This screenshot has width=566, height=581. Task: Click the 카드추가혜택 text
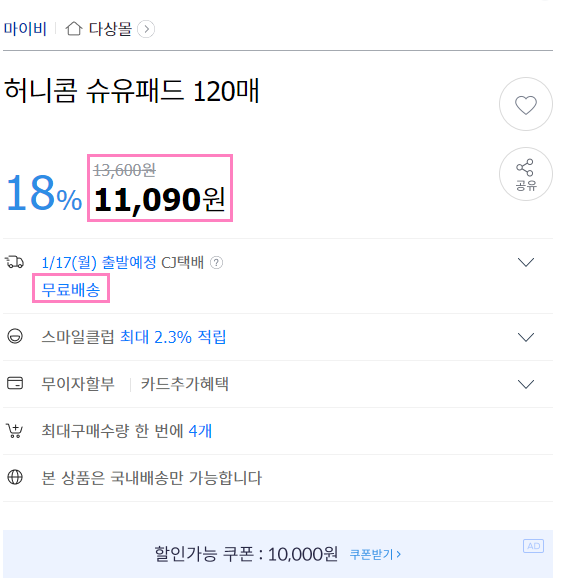pos(184,384)
